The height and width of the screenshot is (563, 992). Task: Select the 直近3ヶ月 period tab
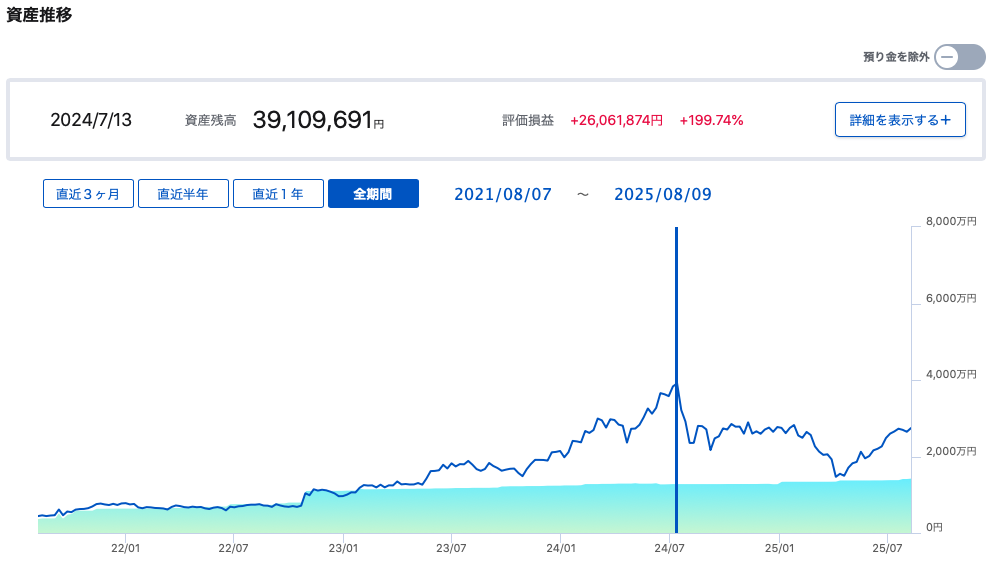pos(88,194)
